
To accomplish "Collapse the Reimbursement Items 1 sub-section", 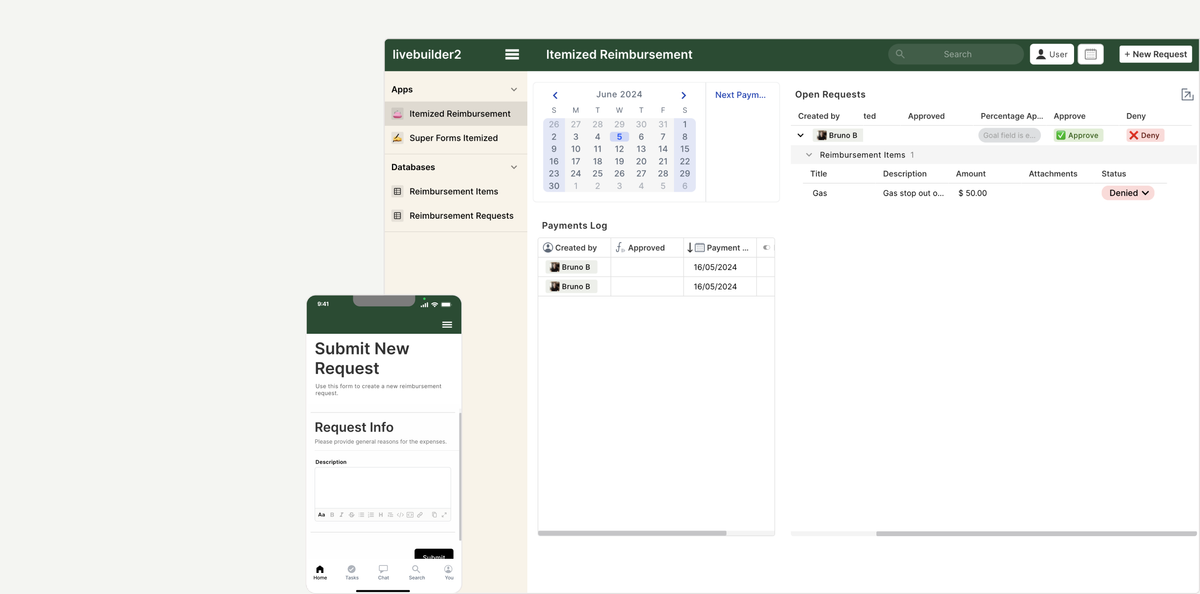I will click(809, 154).
